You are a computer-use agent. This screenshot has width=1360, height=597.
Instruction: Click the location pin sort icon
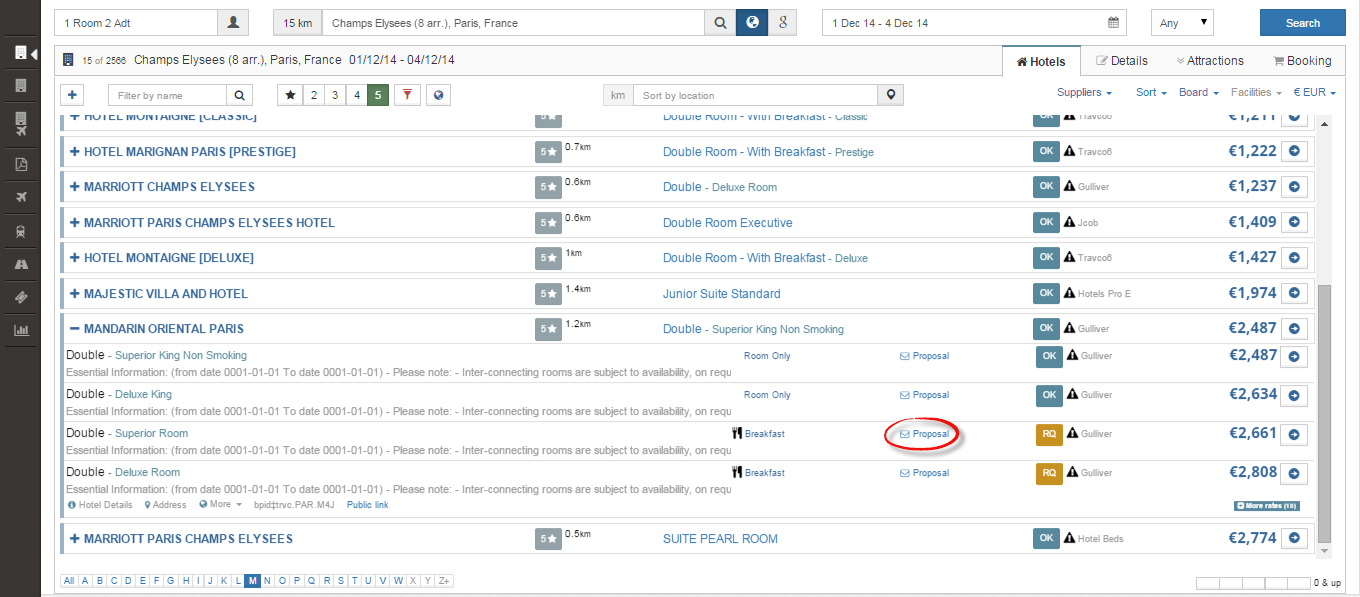pos(891,95)
